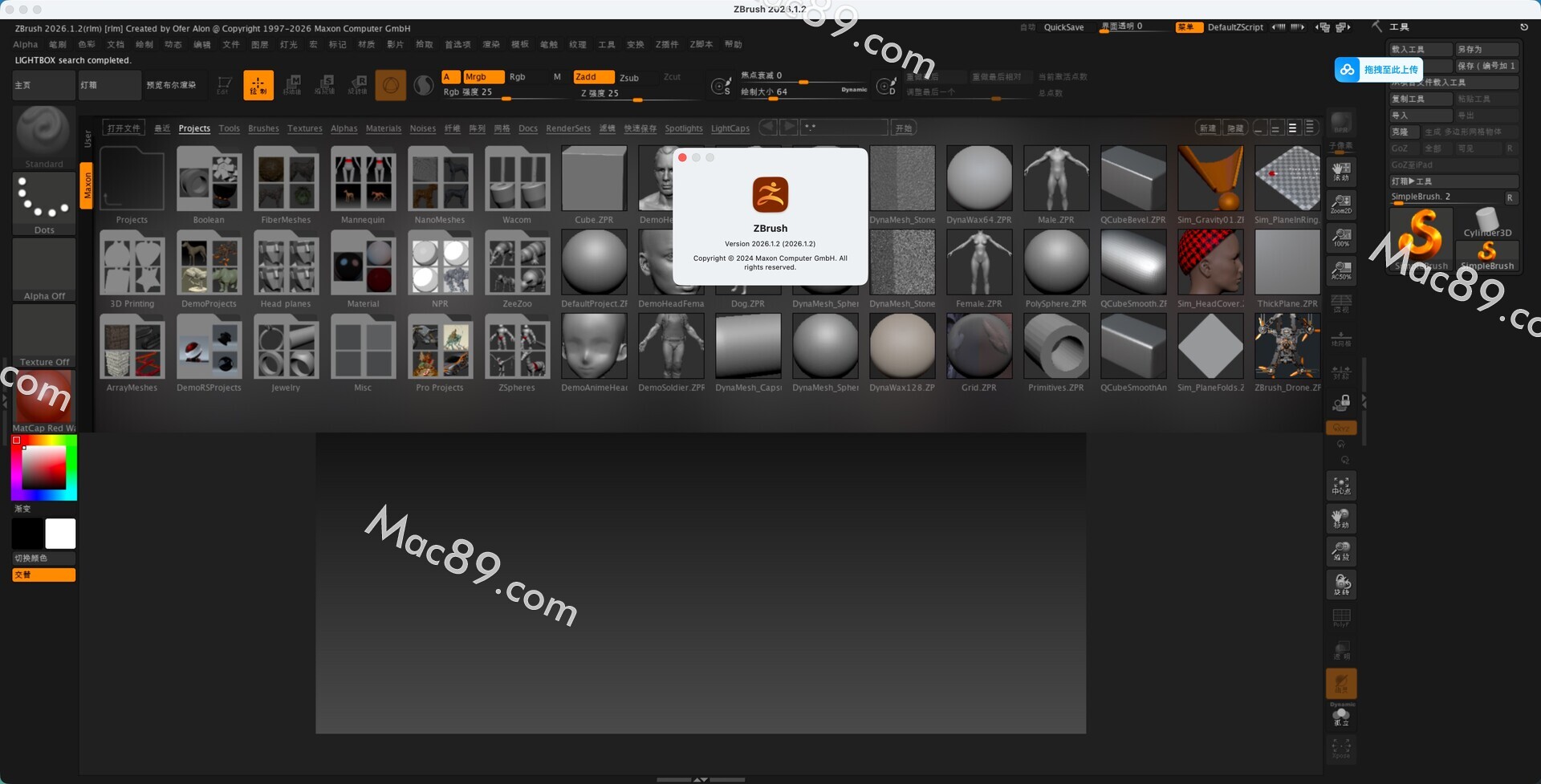Viewport: 1541px width, 784px height.
Task: Click the camera lock icon
Action: coord(1340,401)
